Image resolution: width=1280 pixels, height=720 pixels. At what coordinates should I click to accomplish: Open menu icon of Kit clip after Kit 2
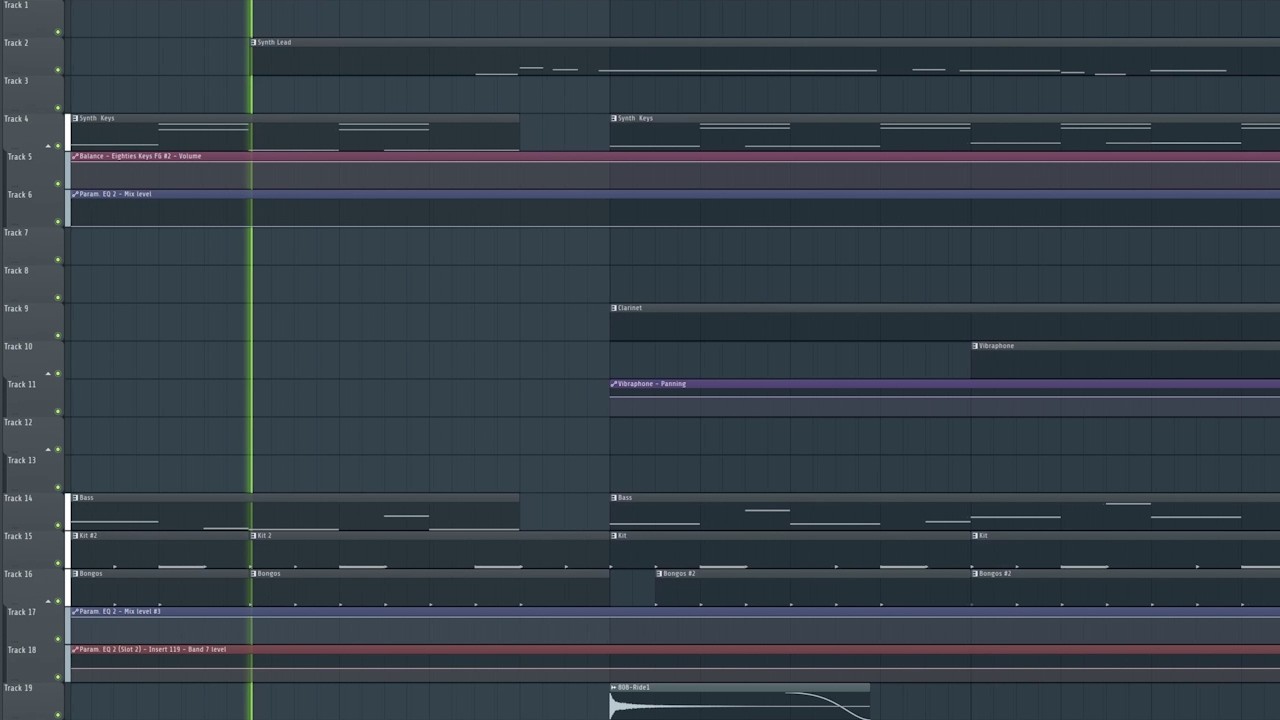614,536
